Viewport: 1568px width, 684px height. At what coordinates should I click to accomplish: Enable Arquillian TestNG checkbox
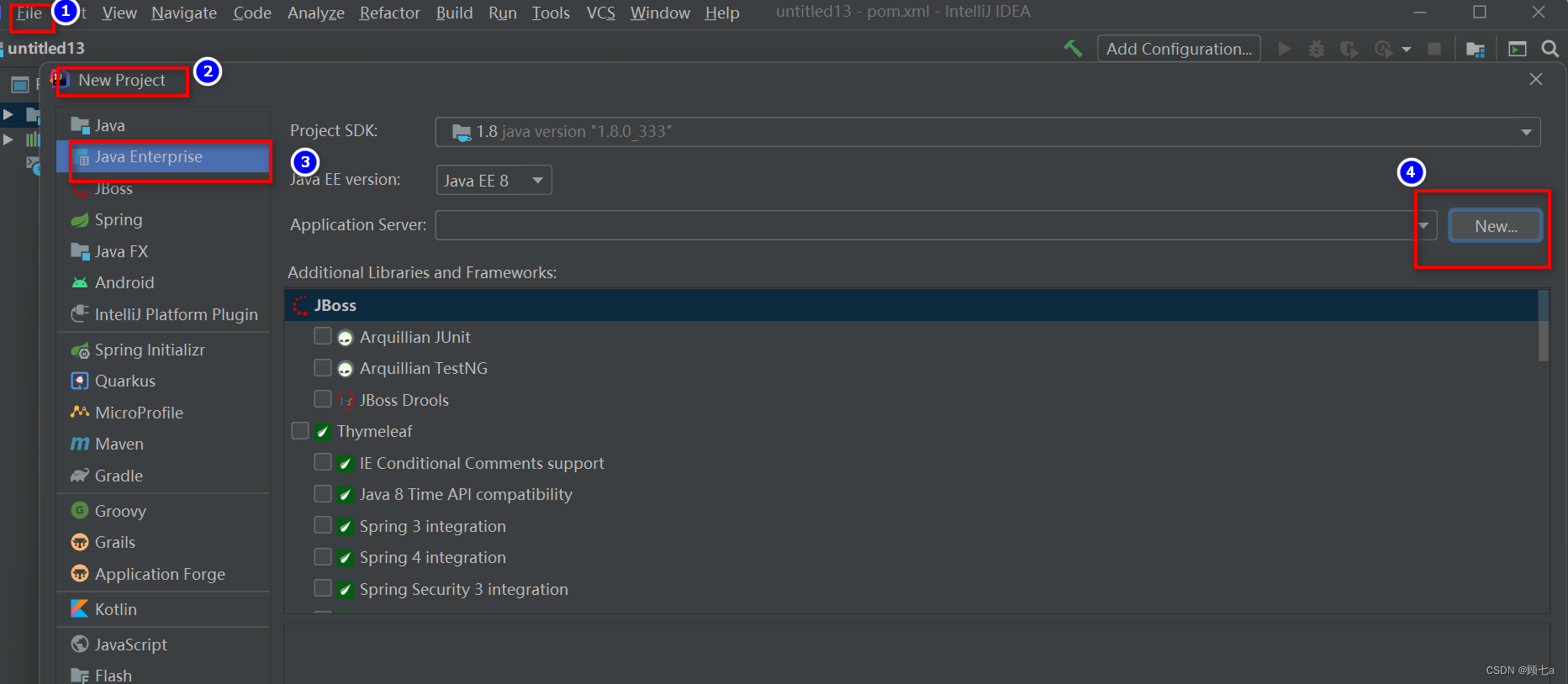(322, 368)
